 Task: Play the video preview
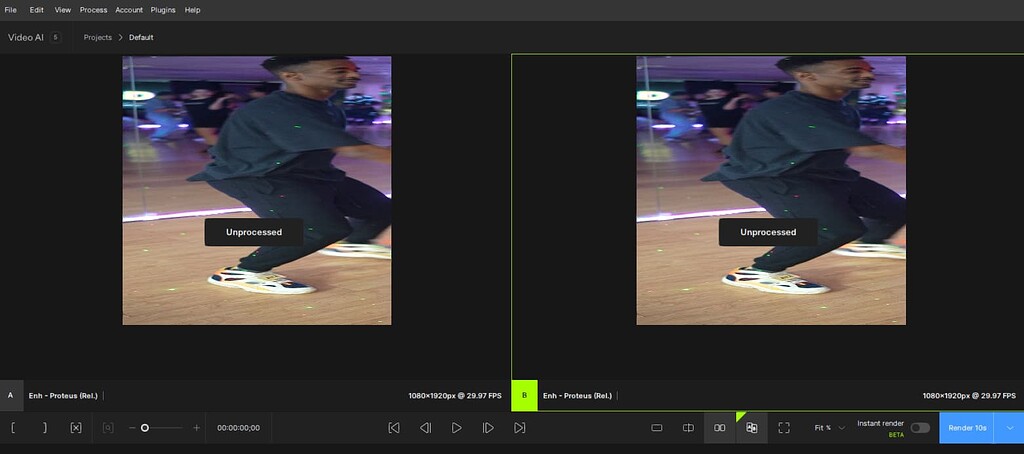[x=456, y=428]
